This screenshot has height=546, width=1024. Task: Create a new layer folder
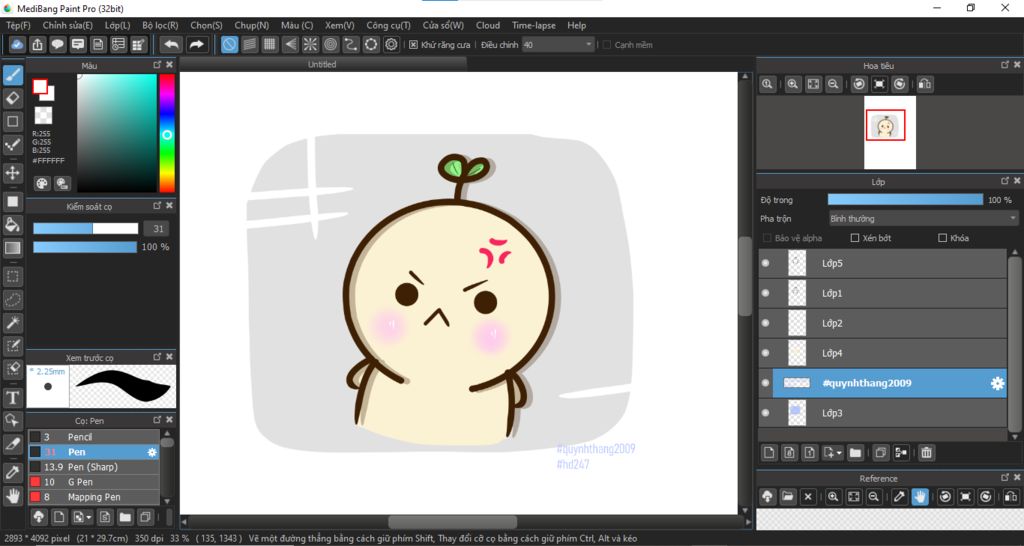coord(855,452)
